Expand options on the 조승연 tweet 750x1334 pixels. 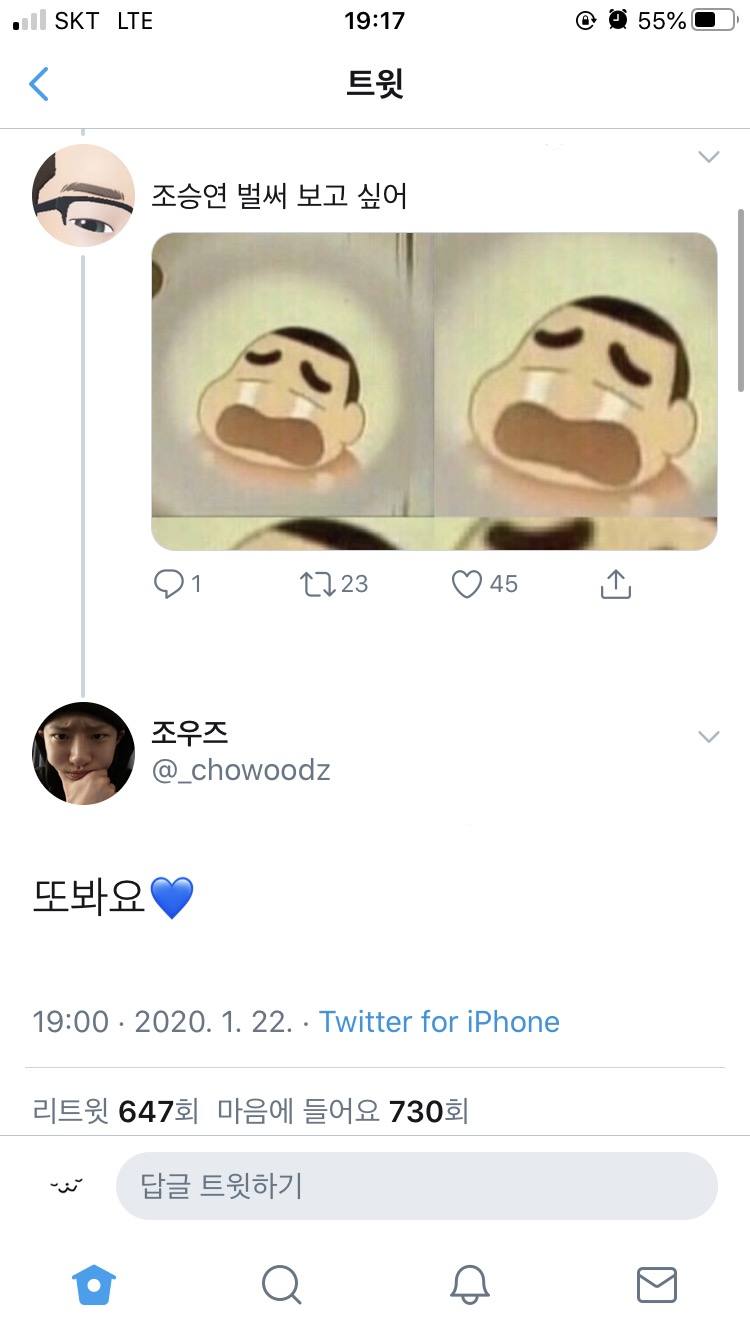point(709,157)
